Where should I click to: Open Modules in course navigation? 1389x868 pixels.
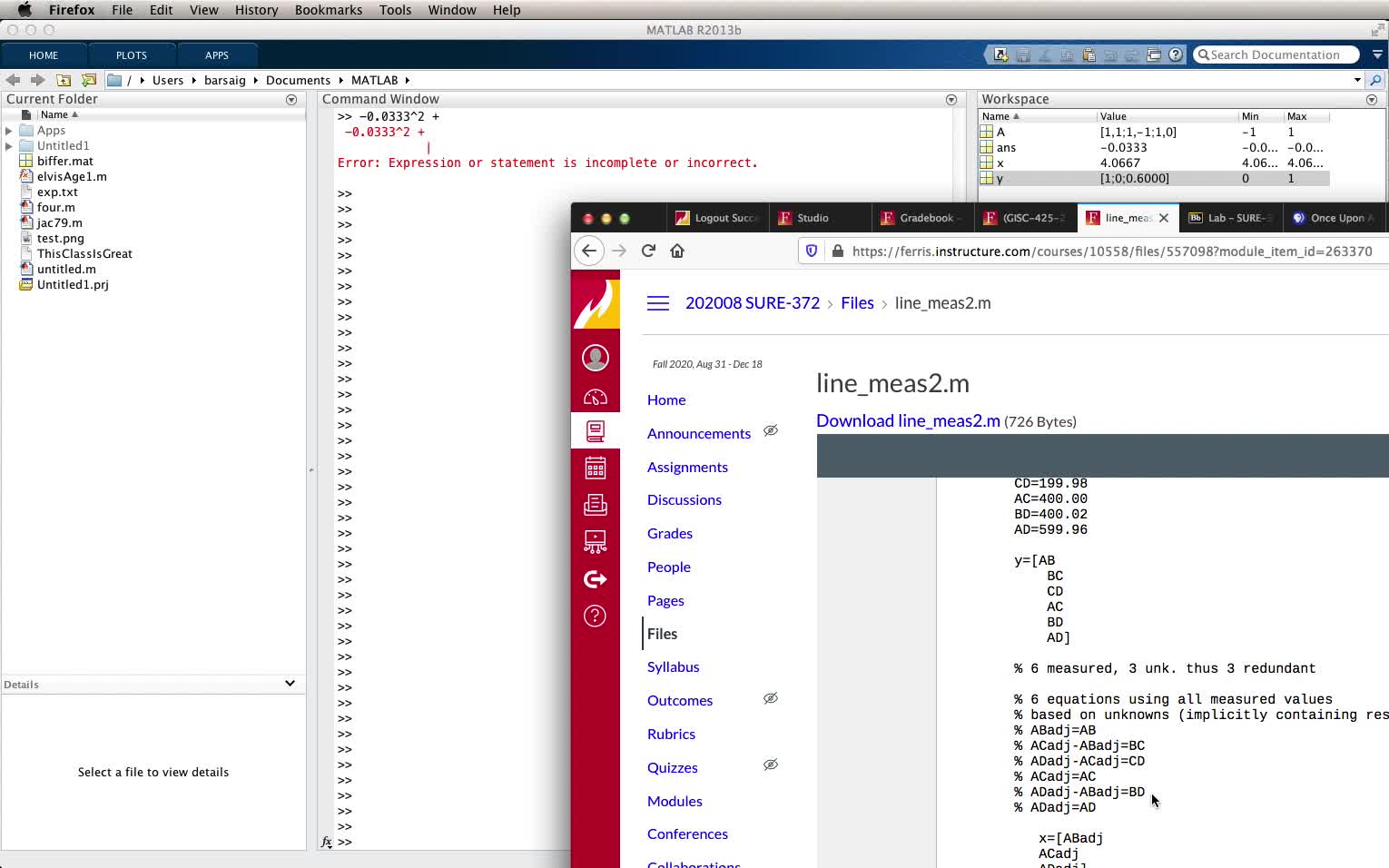click(x=675, y=802)
